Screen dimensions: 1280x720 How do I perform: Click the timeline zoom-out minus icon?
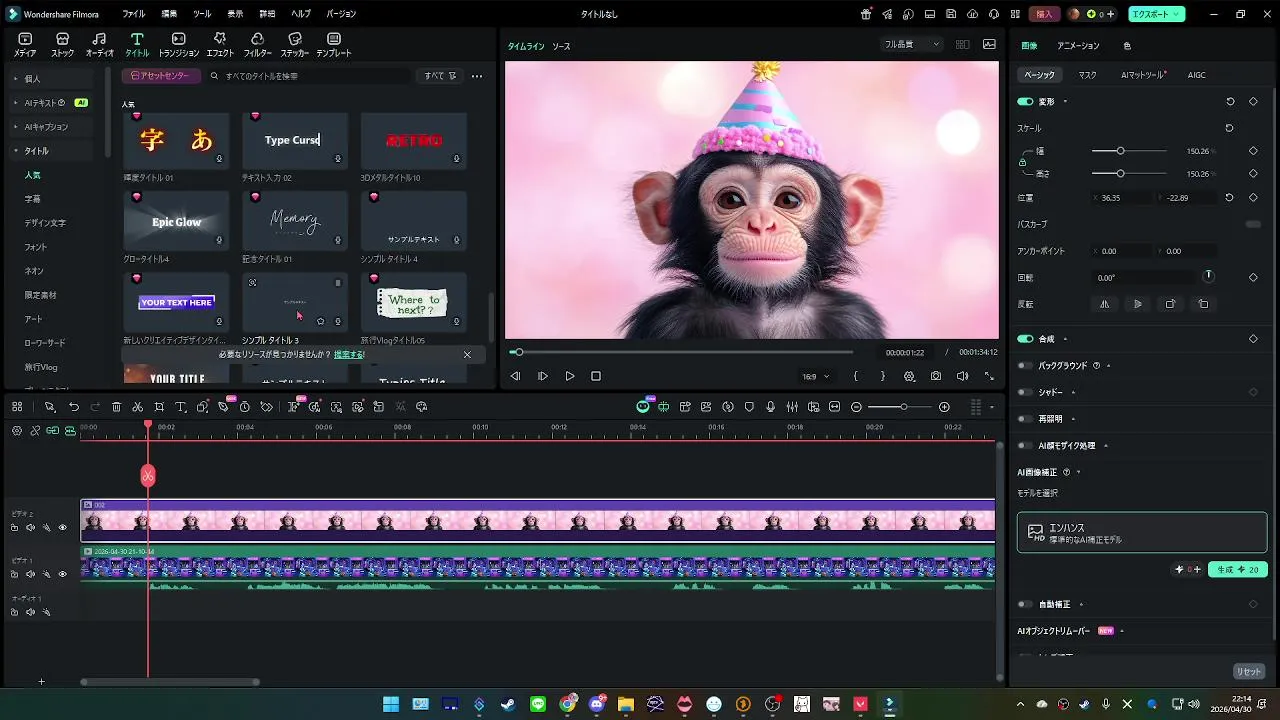click(856, 407)
